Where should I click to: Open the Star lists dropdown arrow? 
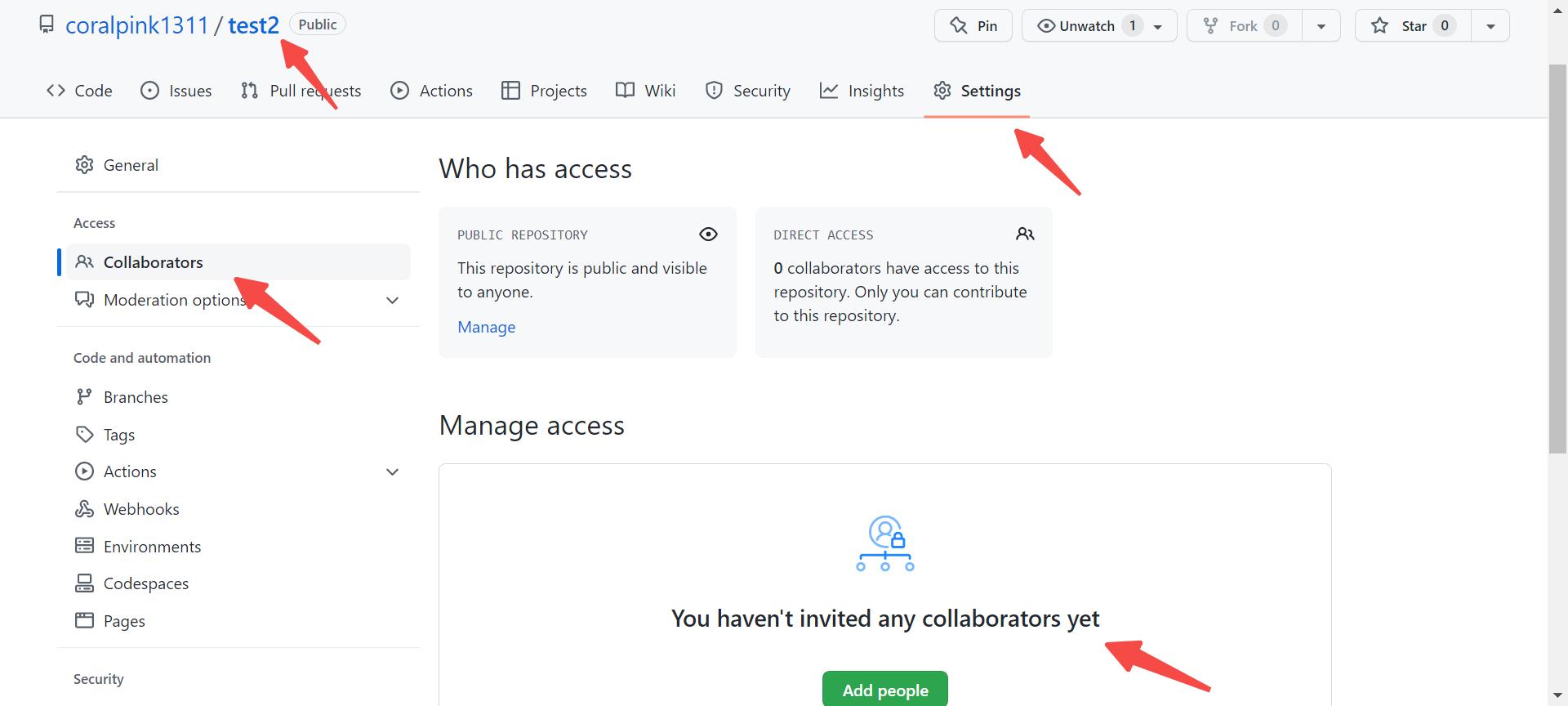(x=1490, y=26)
